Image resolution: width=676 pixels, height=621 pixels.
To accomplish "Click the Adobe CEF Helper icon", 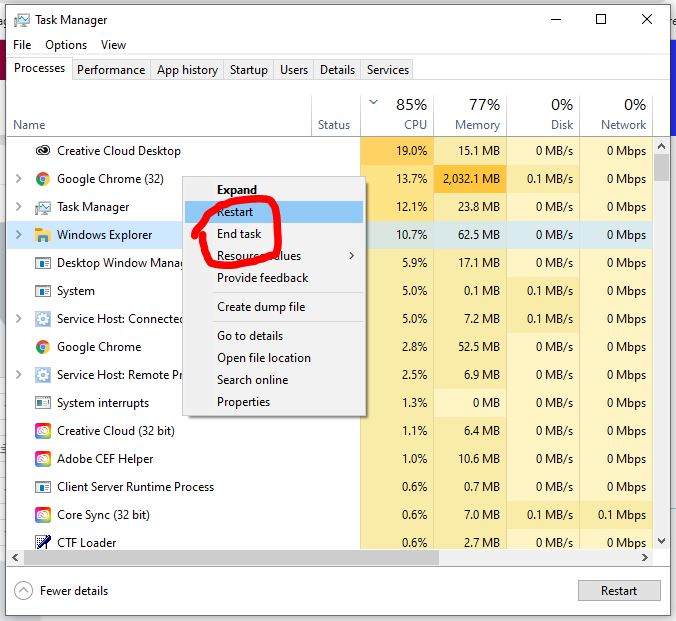I will (43, 459).
